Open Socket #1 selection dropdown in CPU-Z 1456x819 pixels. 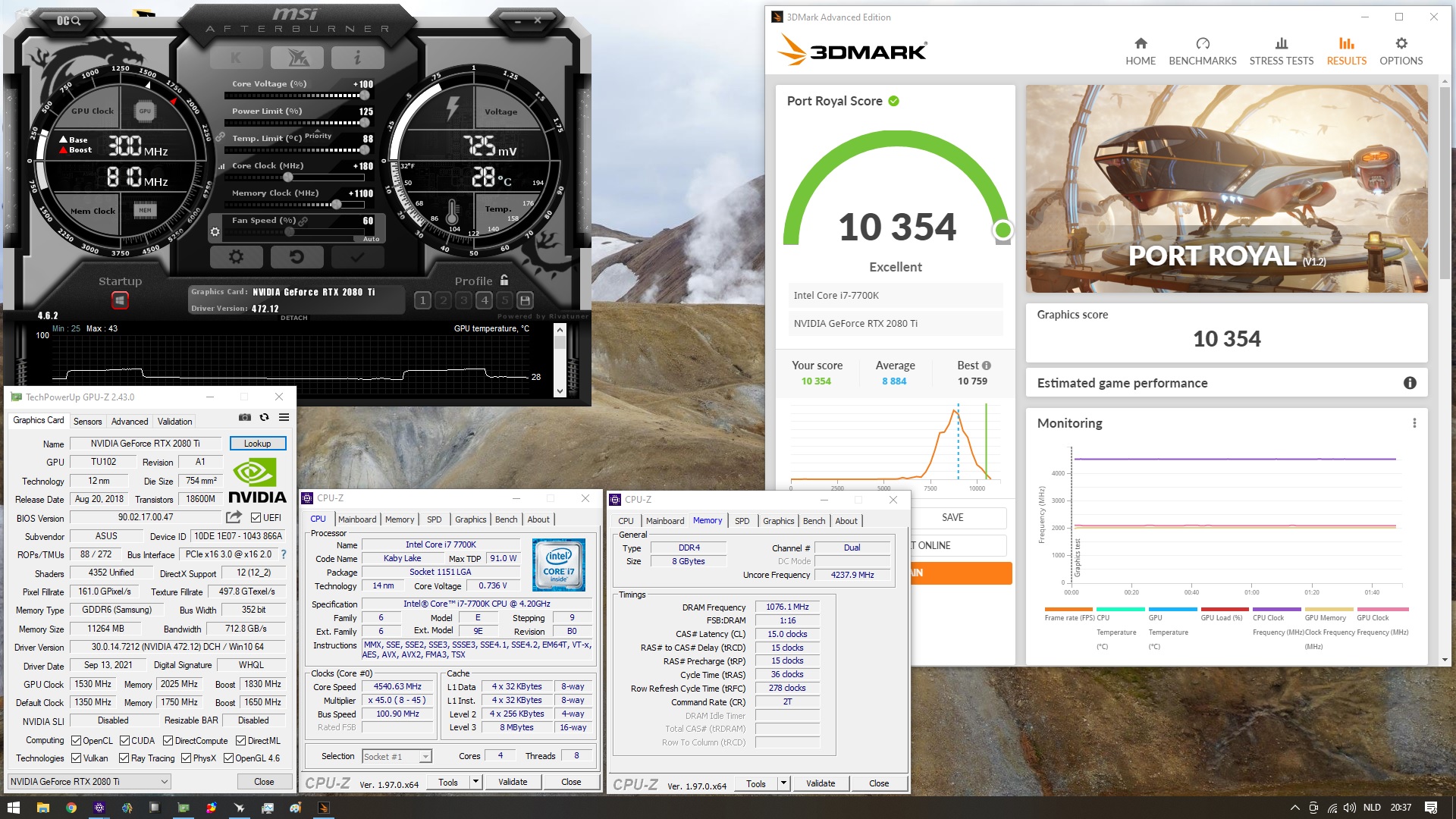point(397,757)
